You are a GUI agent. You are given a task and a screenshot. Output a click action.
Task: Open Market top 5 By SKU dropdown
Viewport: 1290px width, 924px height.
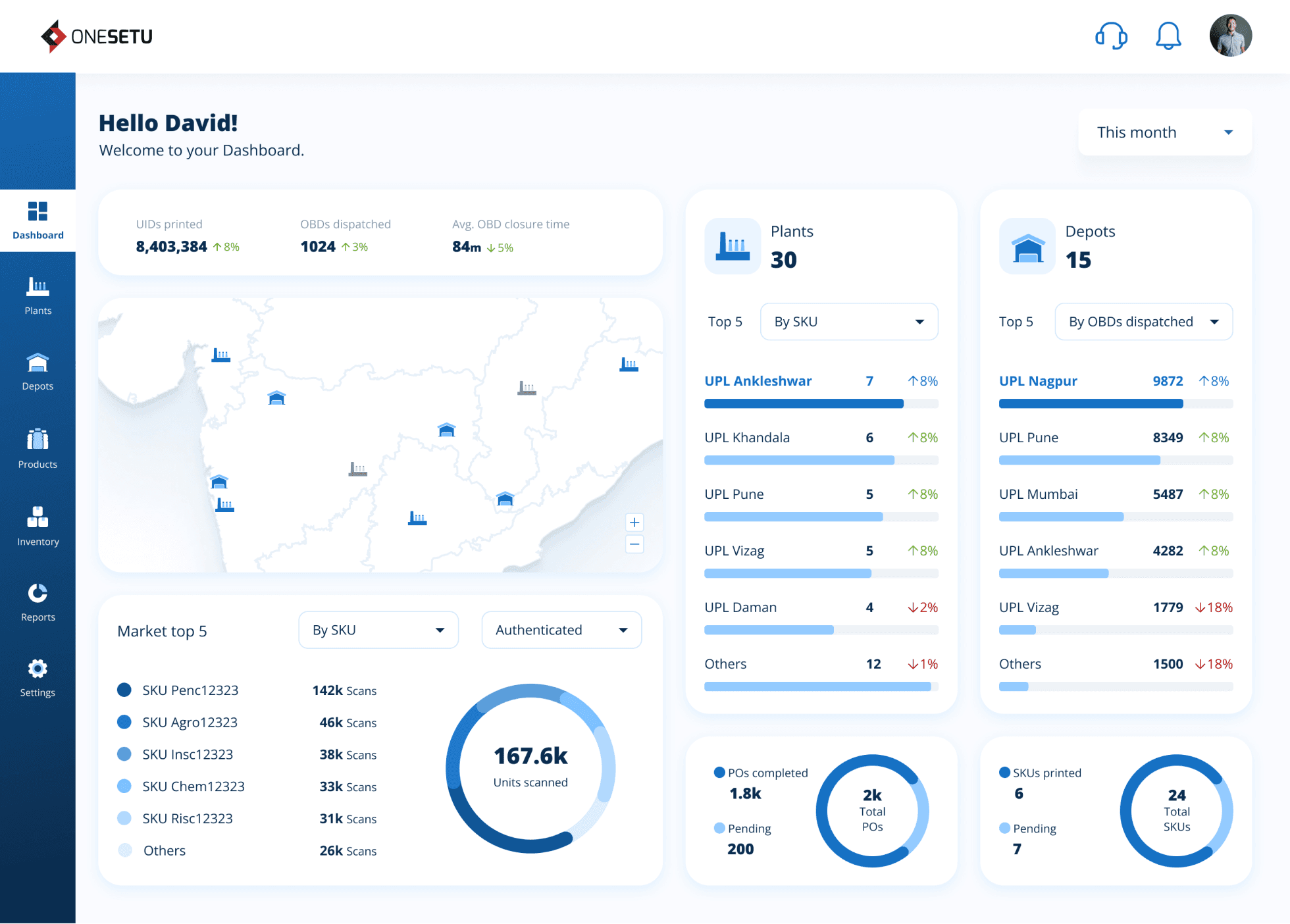click(x=378, y=630)
